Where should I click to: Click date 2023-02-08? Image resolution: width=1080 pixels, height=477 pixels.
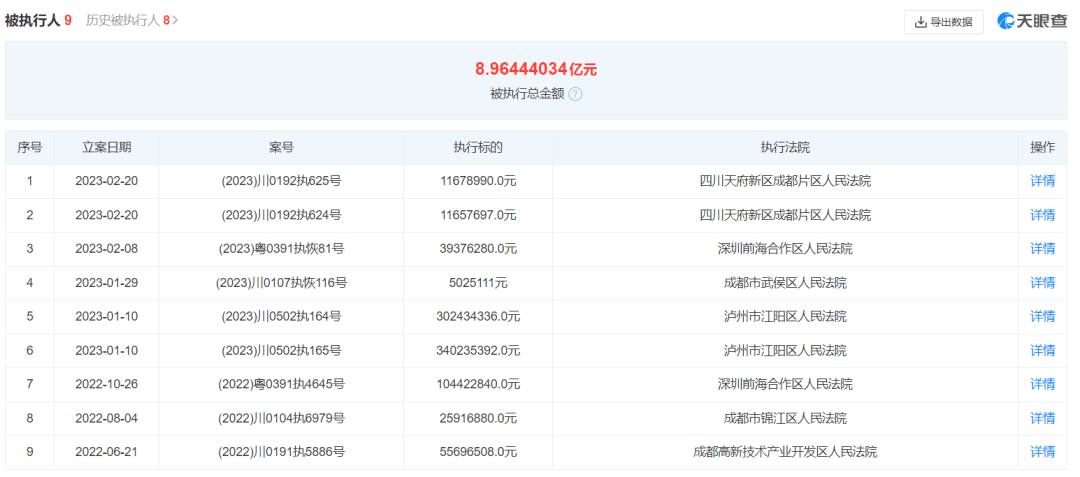(x=107, y=248)
